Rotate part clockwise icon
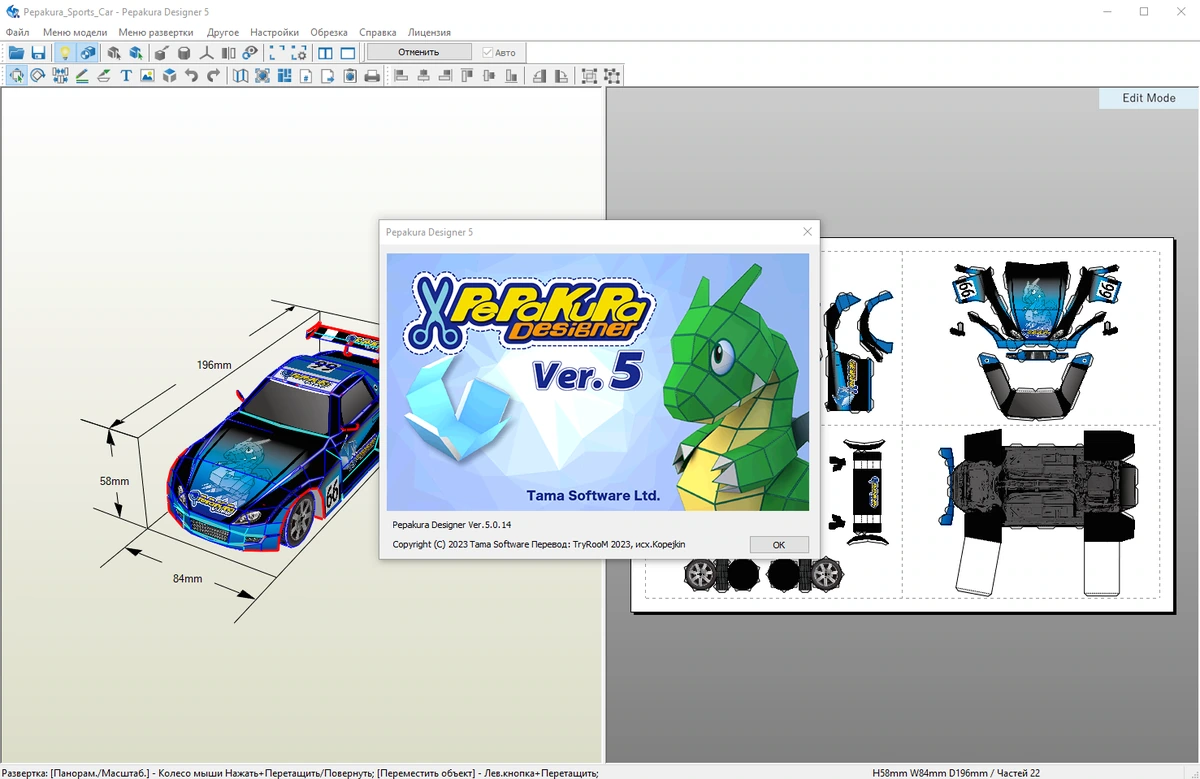1200x779 pixels. 561,75
